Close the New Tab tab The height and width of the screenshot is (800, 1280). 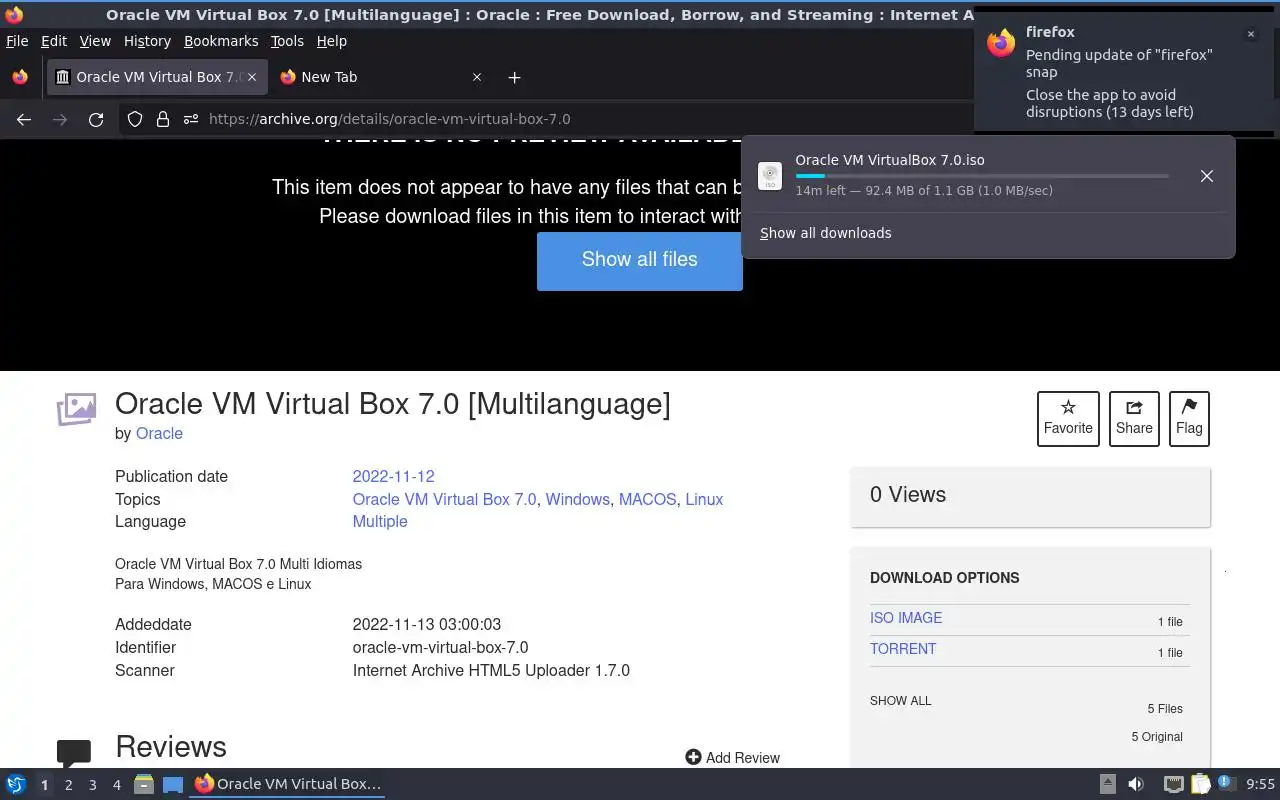[x=477, y=77]
